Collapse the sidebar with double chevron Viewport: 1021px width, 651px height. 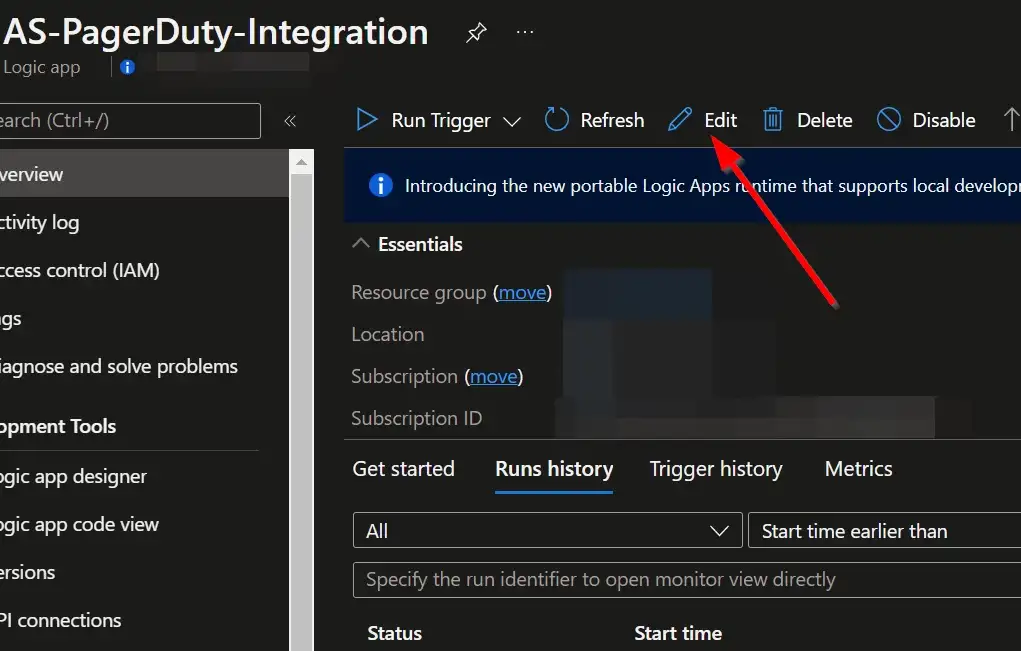[x=290, y=121]
